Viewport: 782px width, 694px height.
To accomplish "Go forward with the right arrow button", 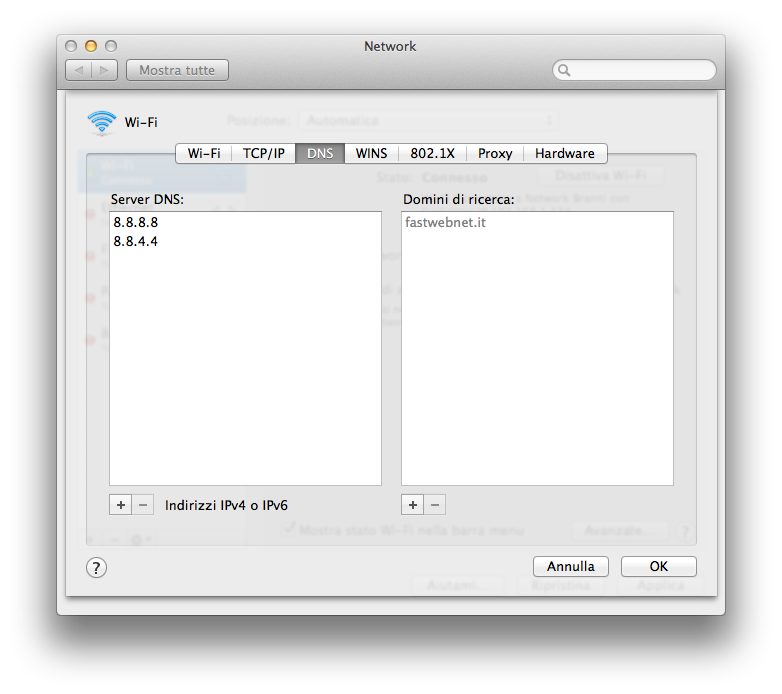I will 104,70.
